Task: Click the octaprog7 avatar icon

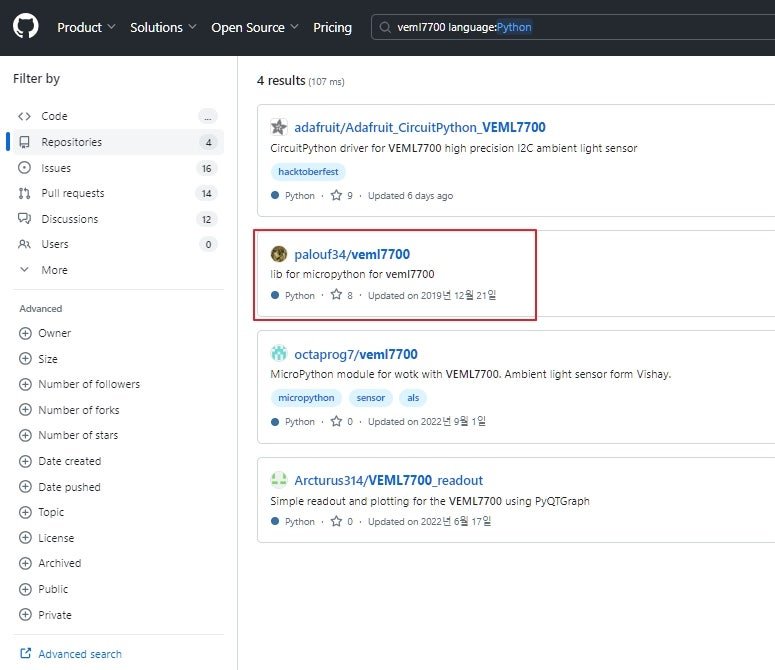Action: click(x=279, y=353)
